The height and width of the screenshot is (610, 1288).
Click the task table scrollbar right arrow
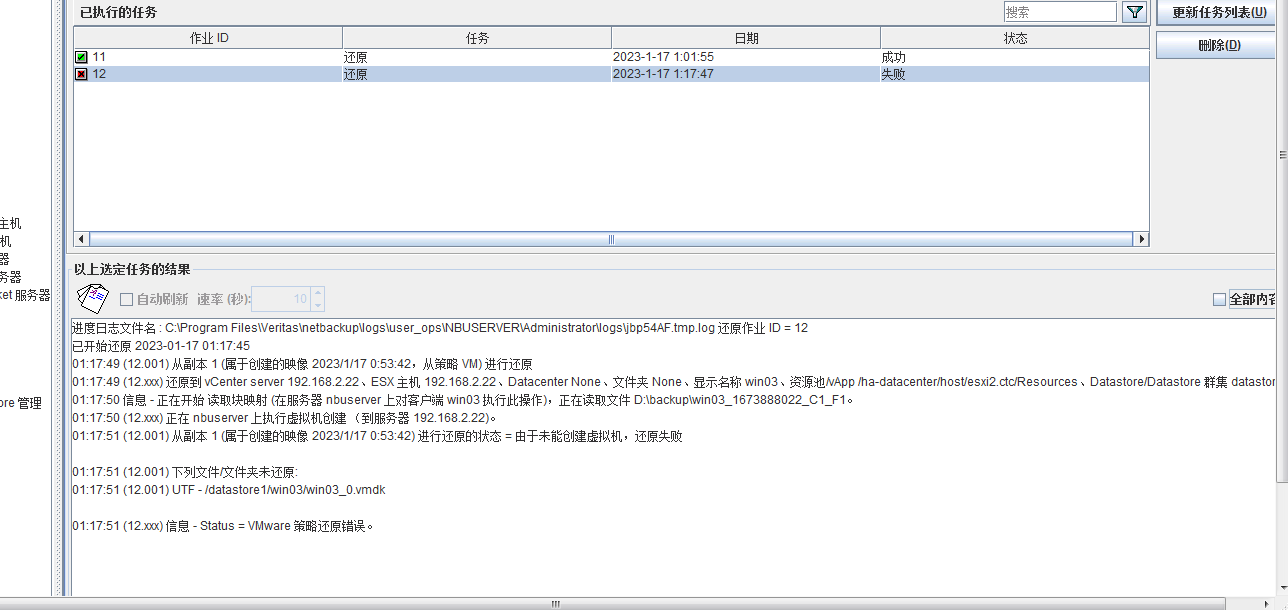[1141, 240]
